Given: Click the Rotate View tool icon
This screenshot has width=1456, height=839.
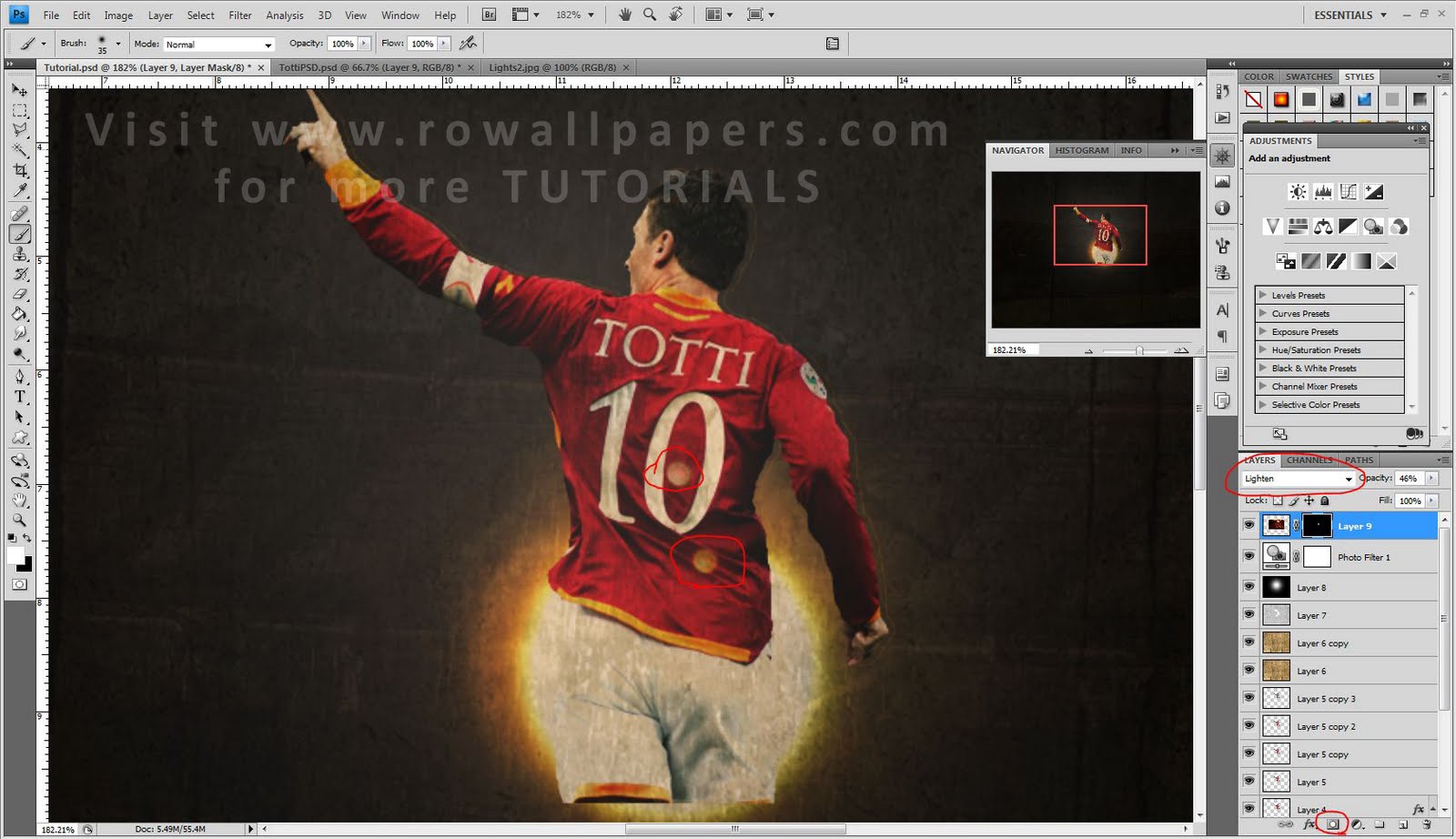Looking at the screenshot, I should tap(676, 15).
